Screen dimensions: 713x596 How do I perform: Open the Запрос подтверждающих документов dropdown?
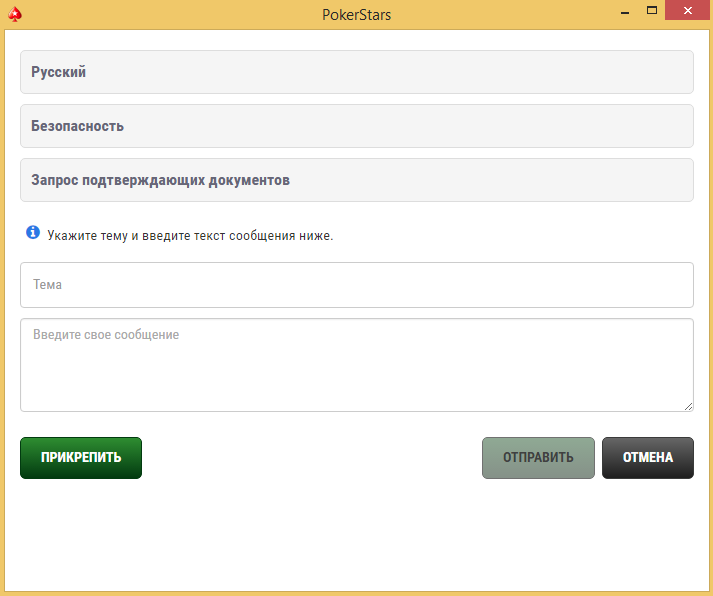(x=356, y=180)
